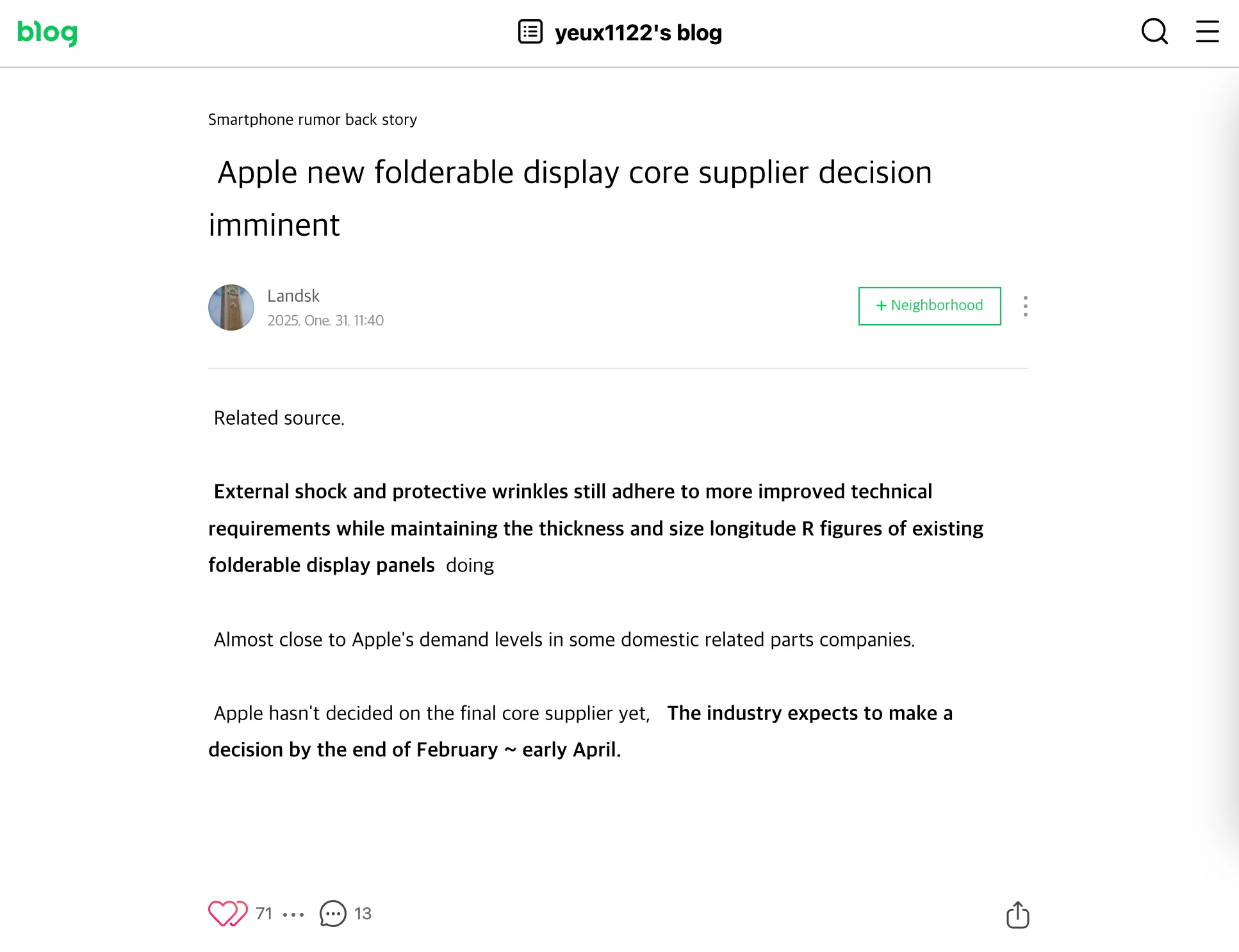Click the search icon in the header
Image resolution: width=1239 pixels, height=952 pixels.
tap(1155, 32)
